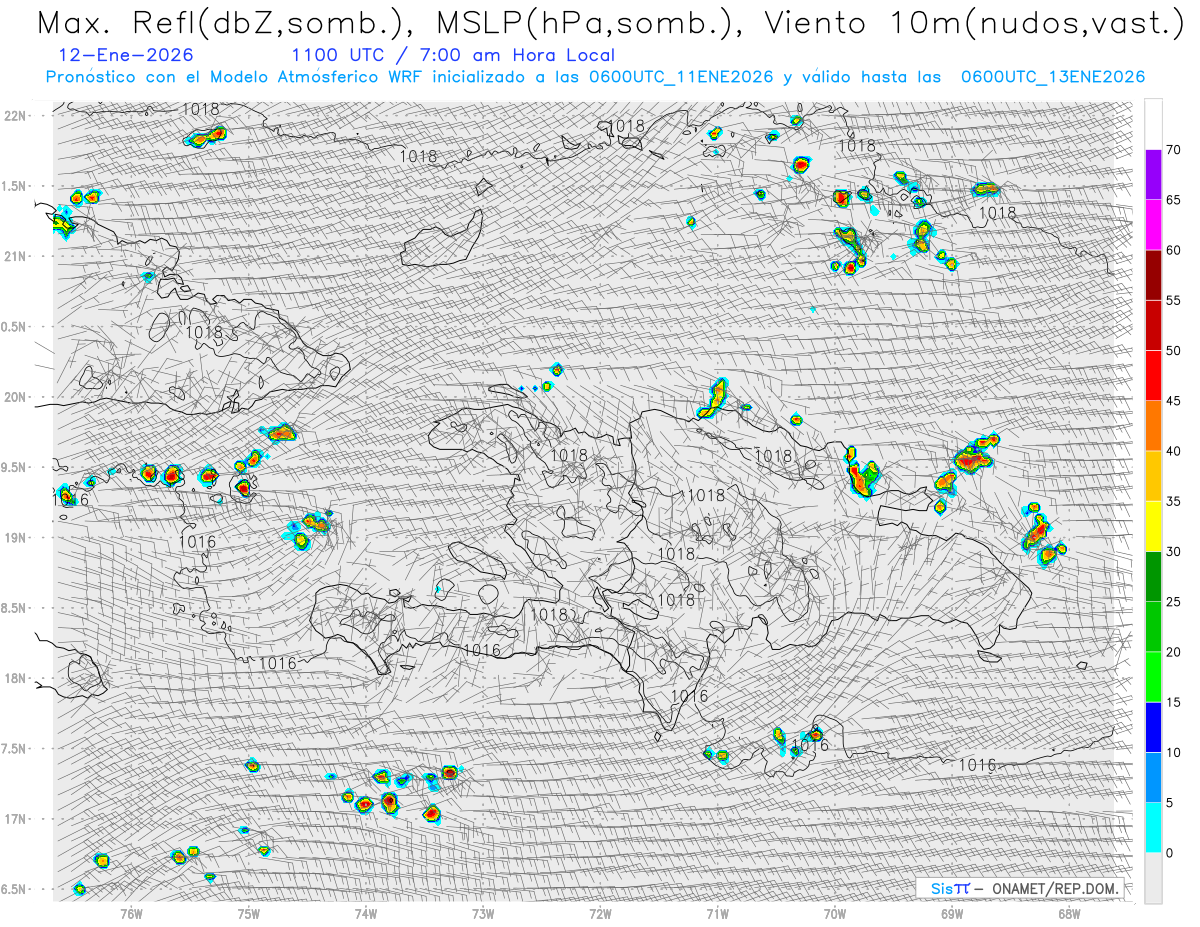The height and width of the screenshot is (927, 1200).
Task: Click the cyan 0-5 dBZ color band
Action: point(1153,827)
